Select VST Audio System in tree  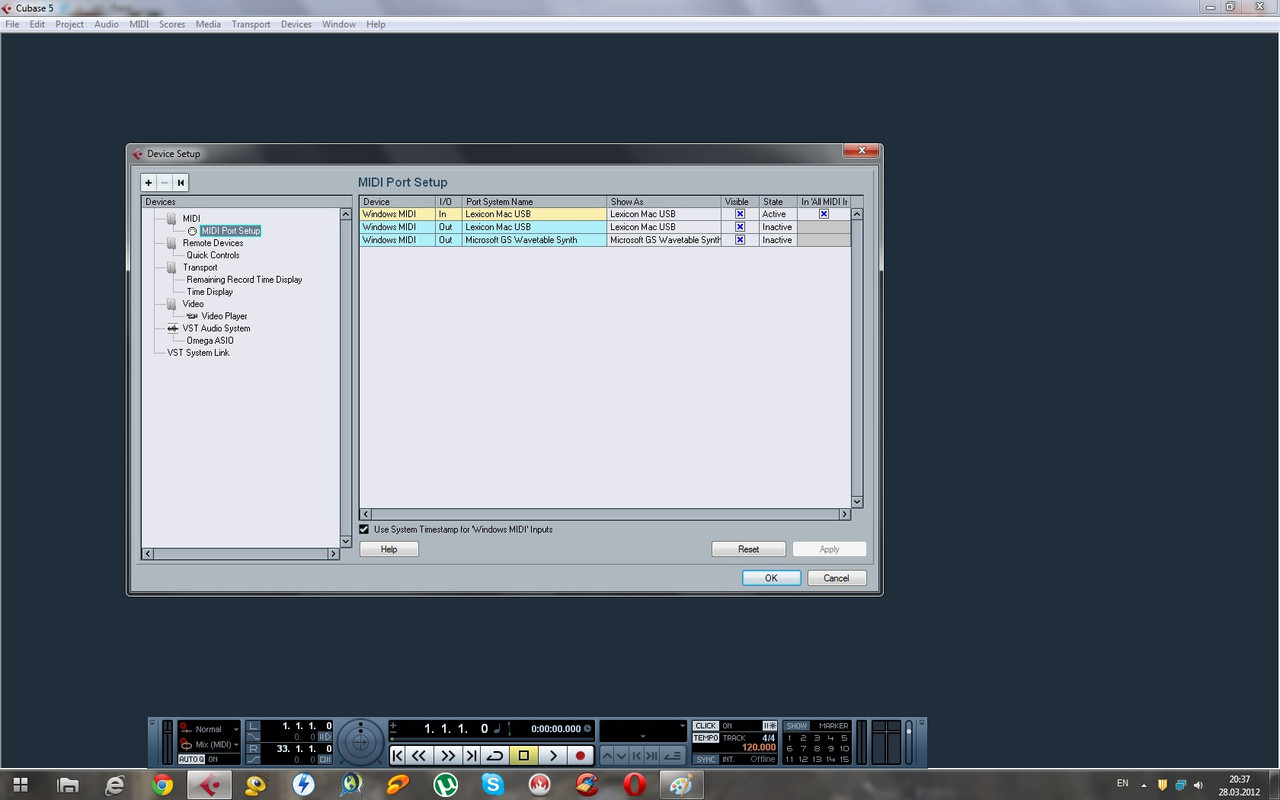216,328
